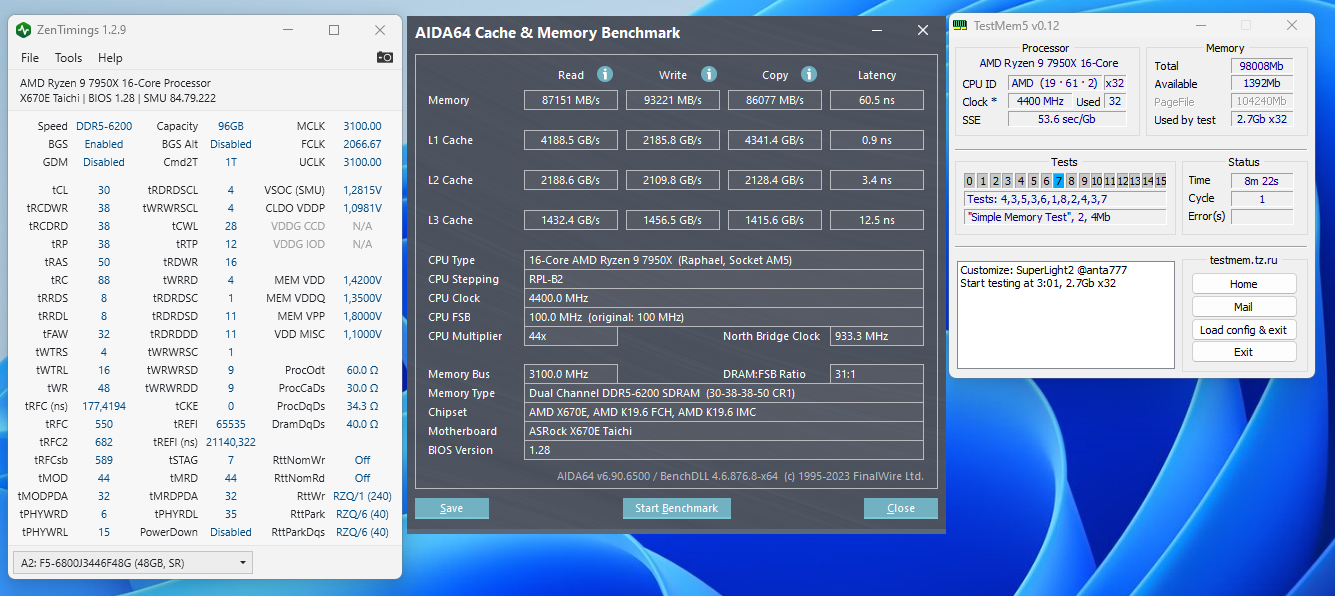1335x596 pixels.
Task: Click the Time 8m 22s status field
Action: coord(1262,181)
